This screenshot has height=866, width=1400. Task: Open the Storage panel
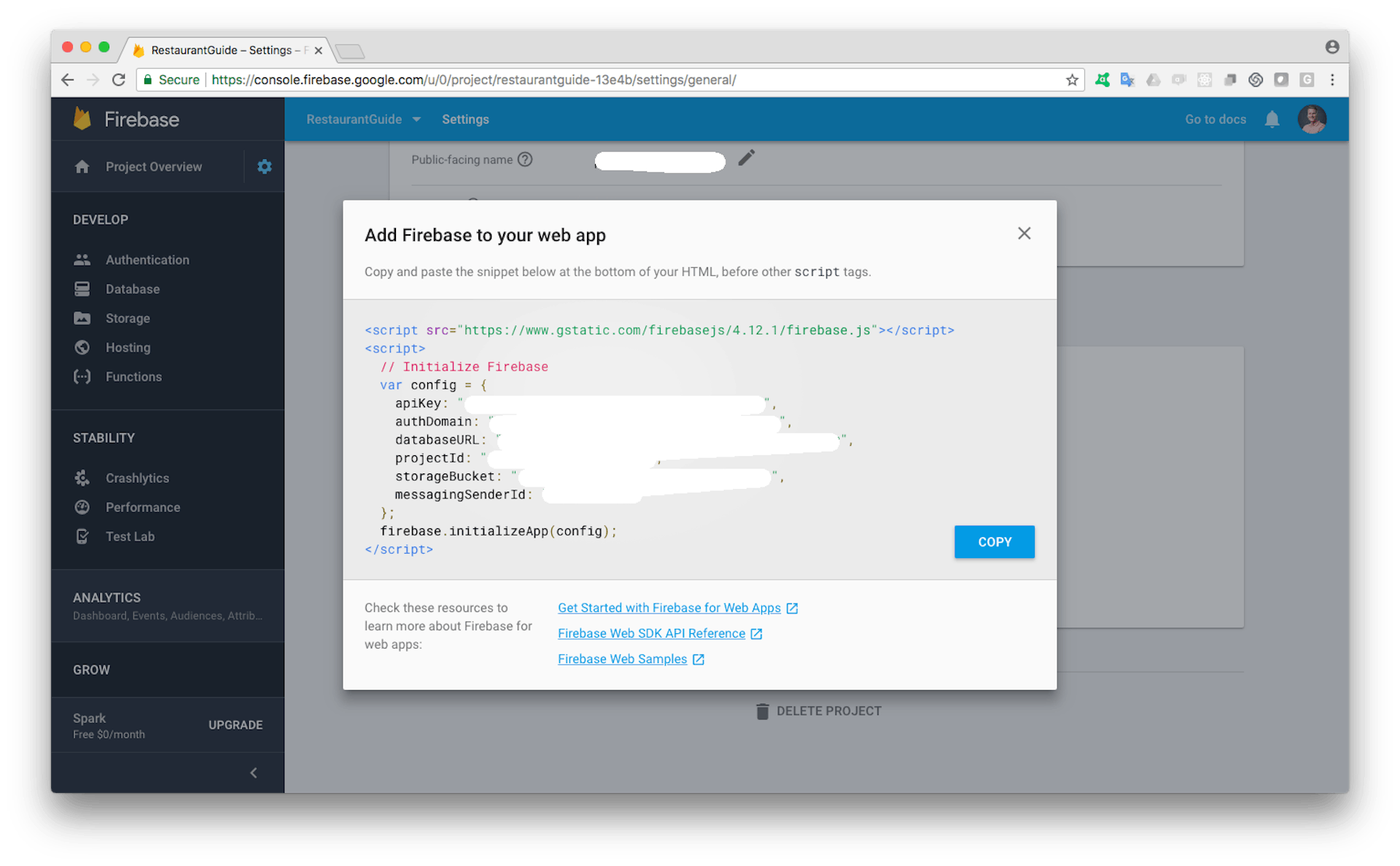point(130,318)
